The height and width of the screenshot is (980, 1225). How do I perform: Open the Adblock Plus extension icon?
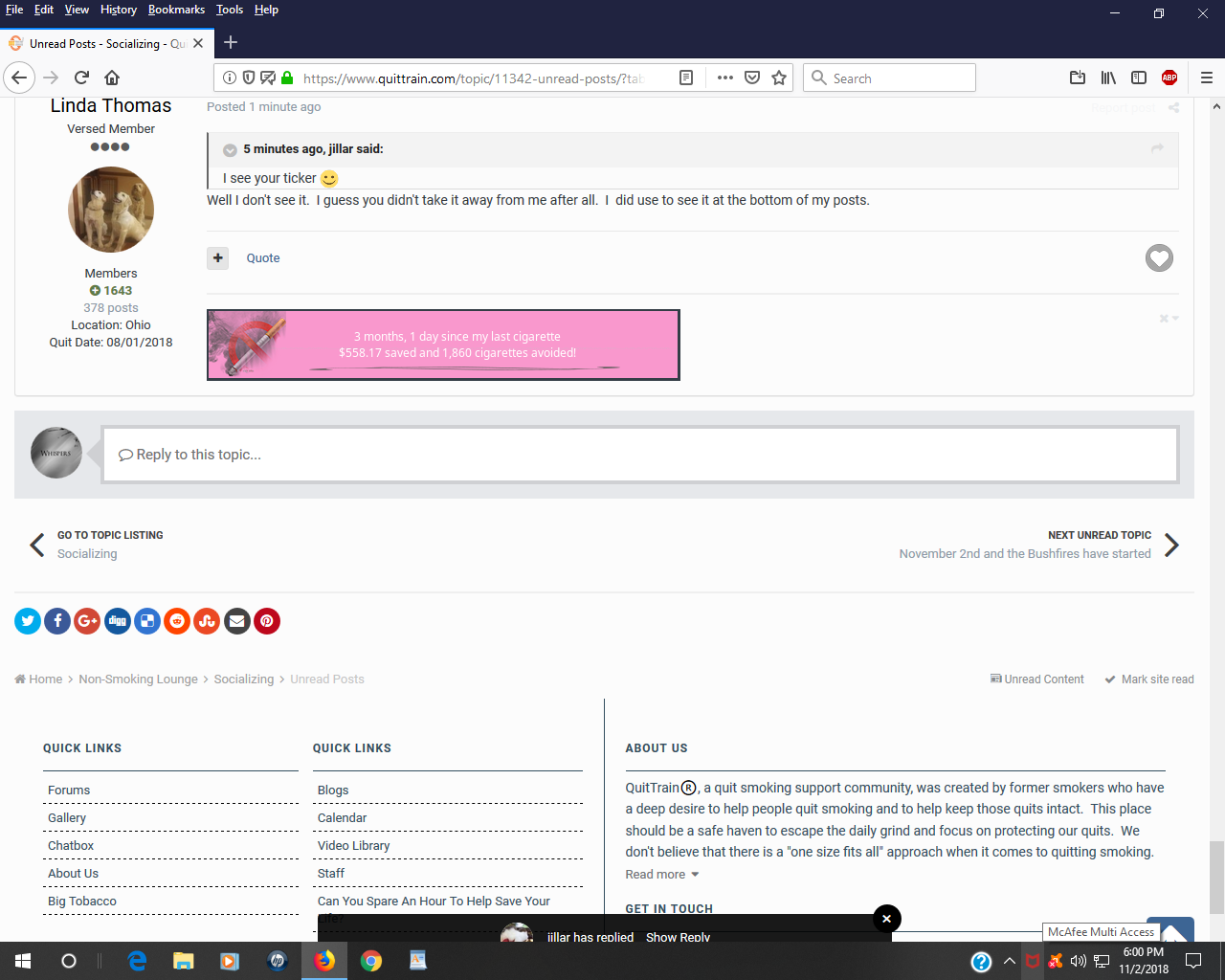click(1169, 78)
